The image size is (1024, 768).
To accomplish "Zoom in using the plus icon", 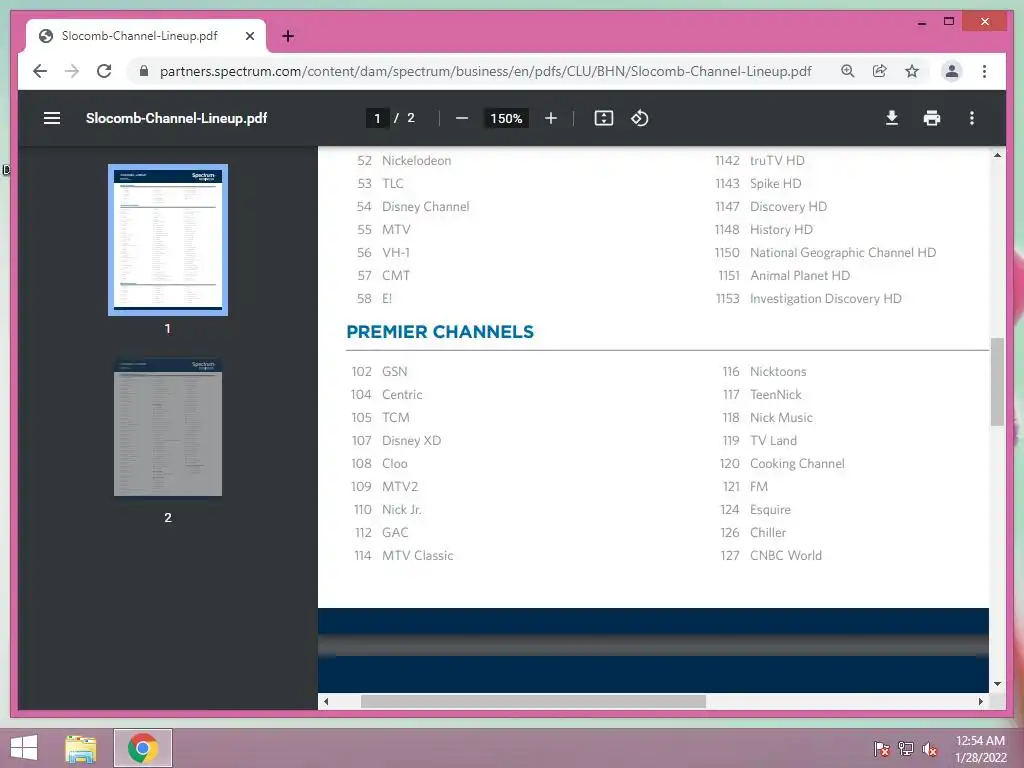I will 551,118.
